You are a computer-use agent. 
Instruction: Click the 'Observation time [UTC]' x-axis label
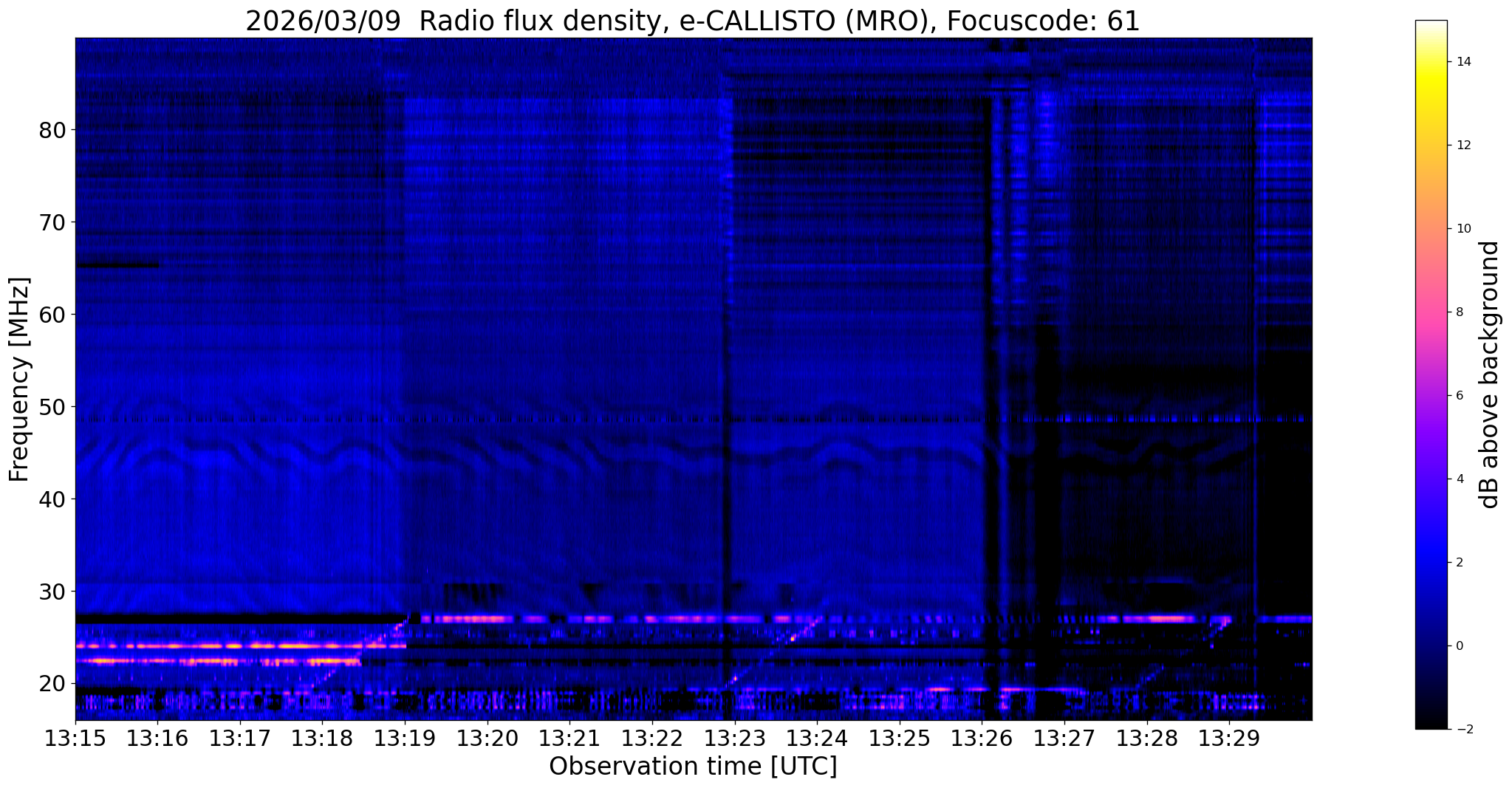tap(693, 767)
